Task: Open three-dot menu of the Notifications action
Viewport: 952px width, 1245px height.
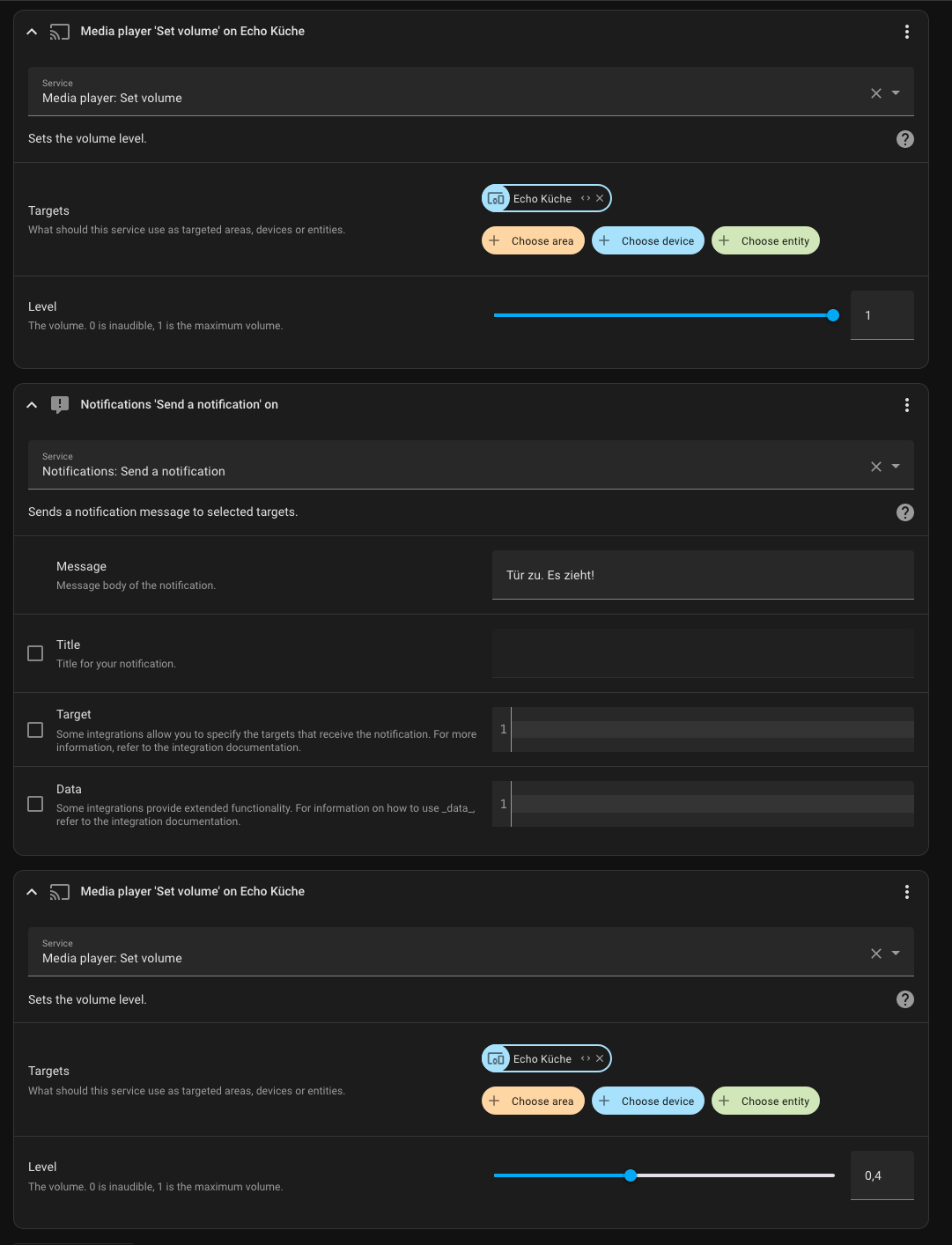Action: pyautogui.click(x=906, y=405)
